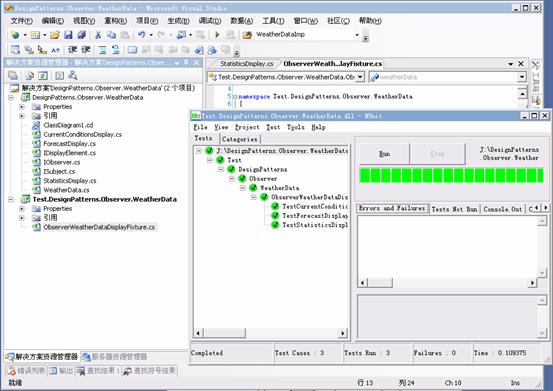This screenshot has height=391, width=553.
Task: Switch to StatisticsDisplay.cs editor tab
Action: 247,64
